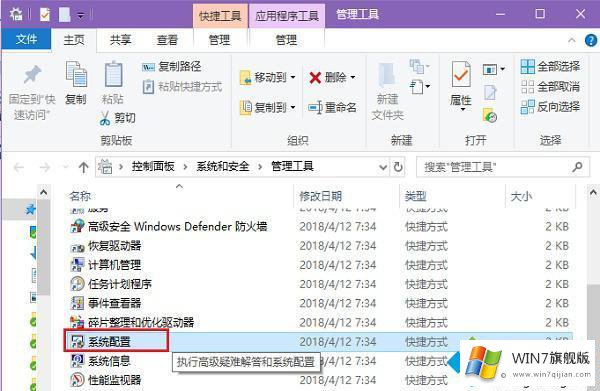Screen dimensions: 600x391
Task: Click the 属性 properties icon
Action: [461, 75]
